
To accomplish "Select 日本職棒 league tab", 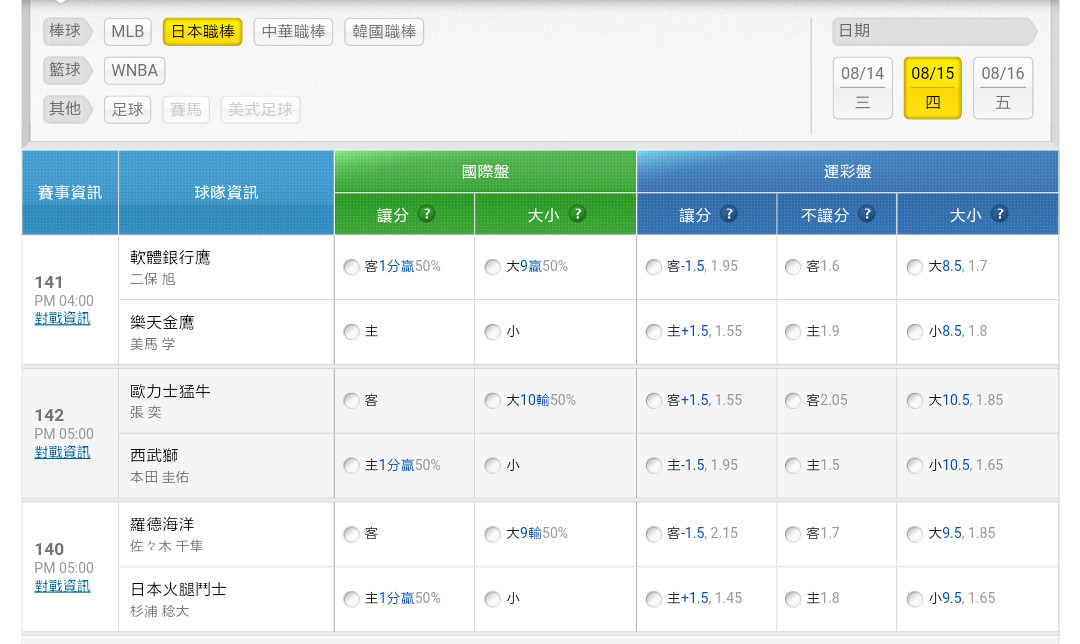I will tap(202, 32).
